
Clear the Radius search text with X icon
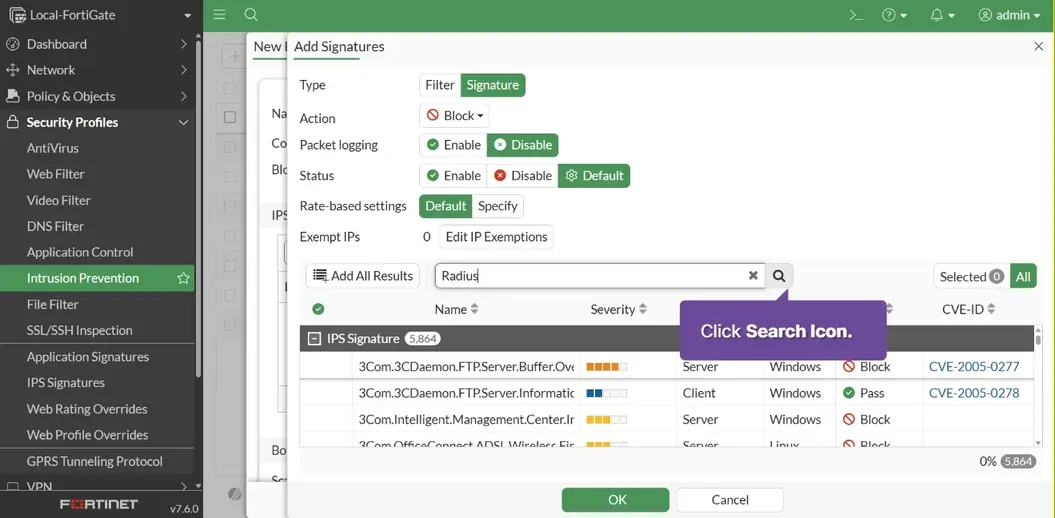(x=753, y=276)
